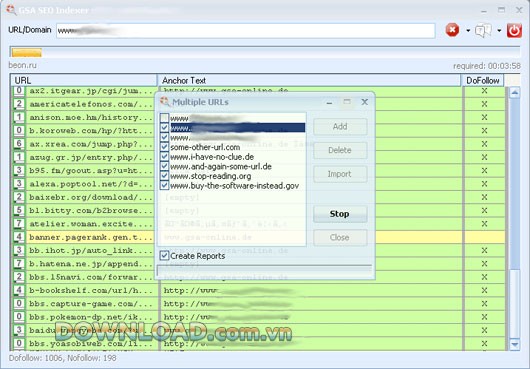The image size is (530, 369).
Task: Toggle the first unchecked www checkbox
Action: coord(164,118)
